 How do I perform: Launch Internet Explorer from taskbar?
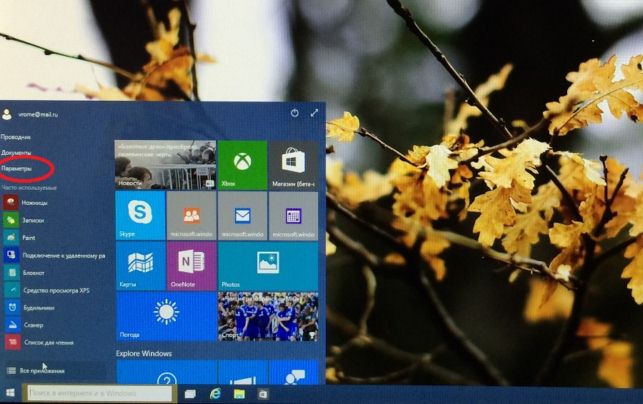click(x=215, y=394)
